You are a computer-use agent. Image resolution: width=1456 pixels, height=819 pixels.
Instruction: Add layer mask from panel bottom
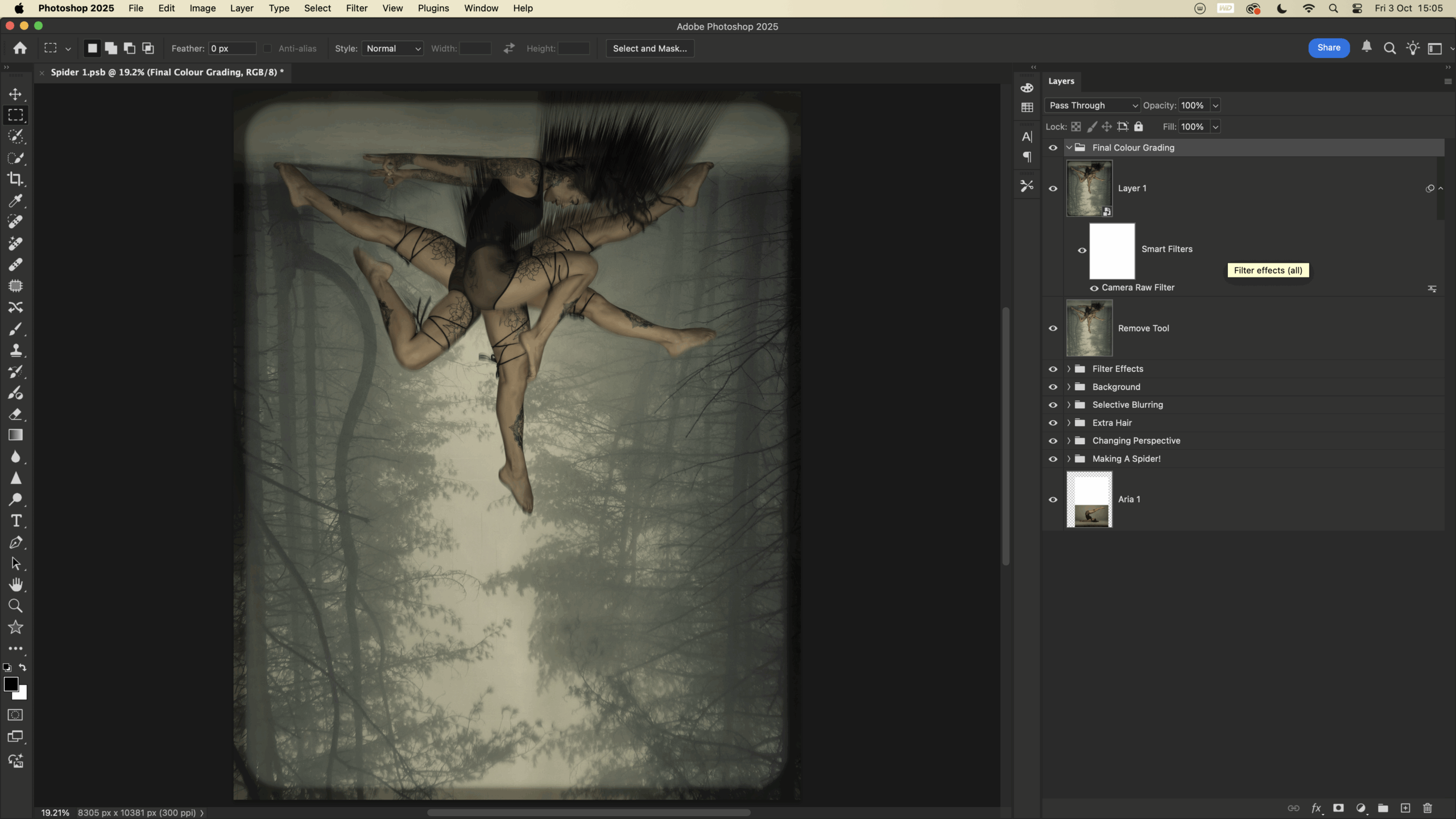click(1338, 808)
